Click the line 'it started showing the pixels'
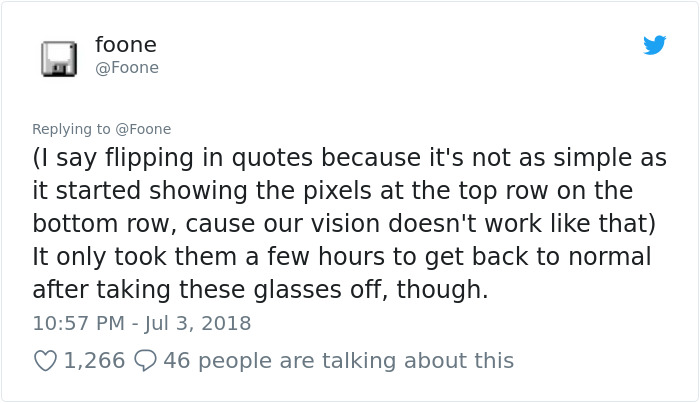The width and height of the screenshot is (700, 403). 333,191
